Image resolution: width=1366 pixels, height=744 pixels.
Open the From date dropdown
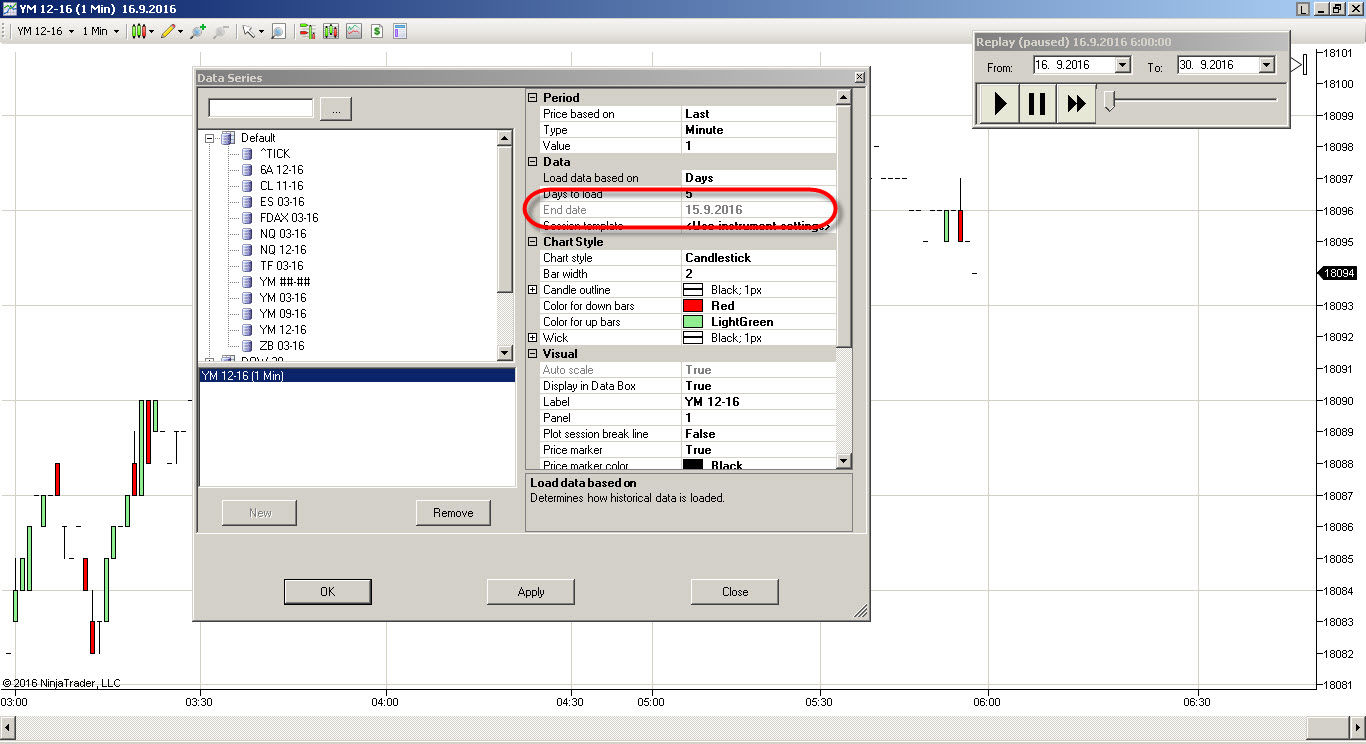(x=1122, y=65)
